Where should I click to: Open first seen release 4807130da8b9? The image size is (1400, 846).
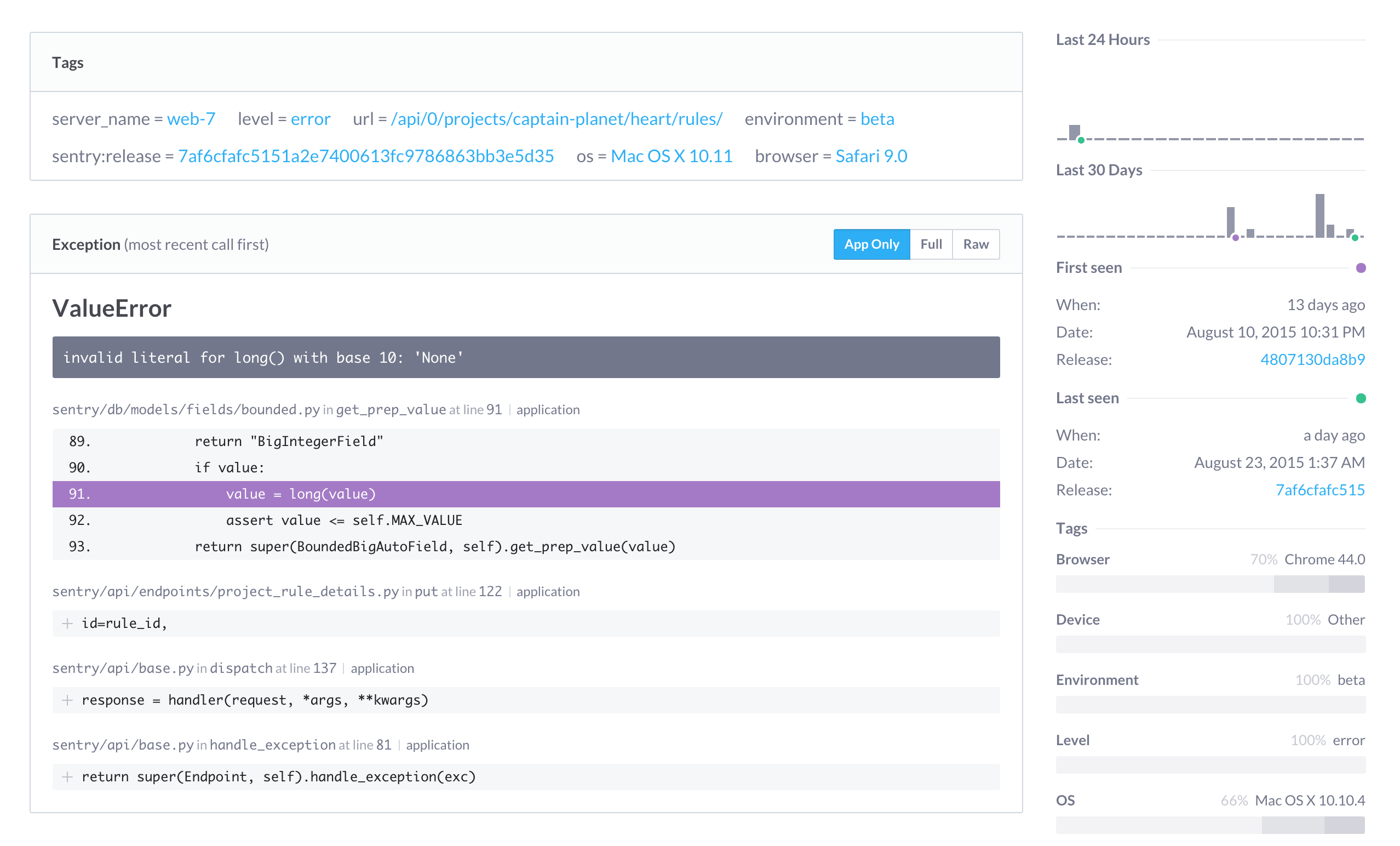[x=1312, y=359]
